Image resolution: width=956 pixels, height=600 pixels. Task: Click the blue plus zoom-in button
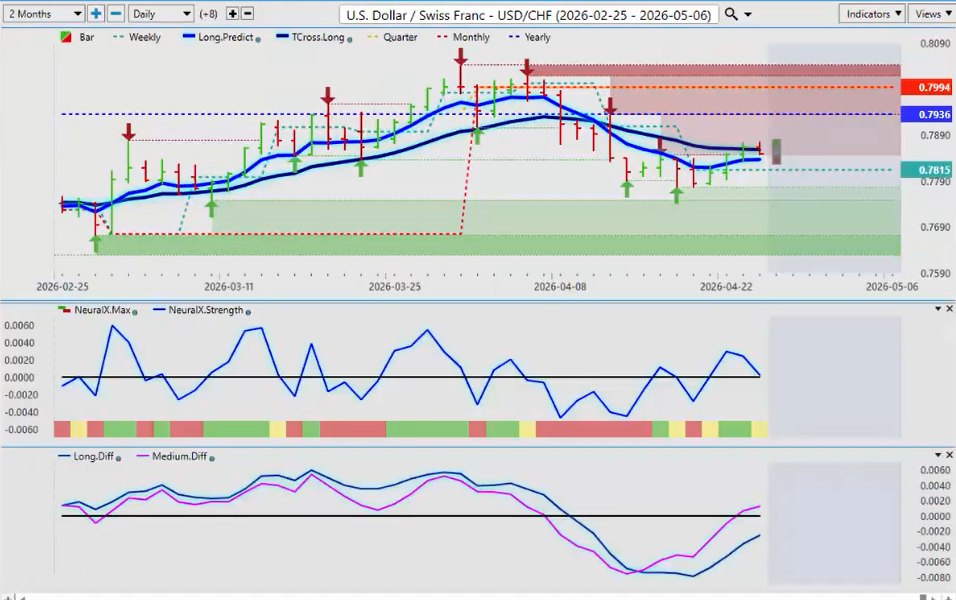96,14
